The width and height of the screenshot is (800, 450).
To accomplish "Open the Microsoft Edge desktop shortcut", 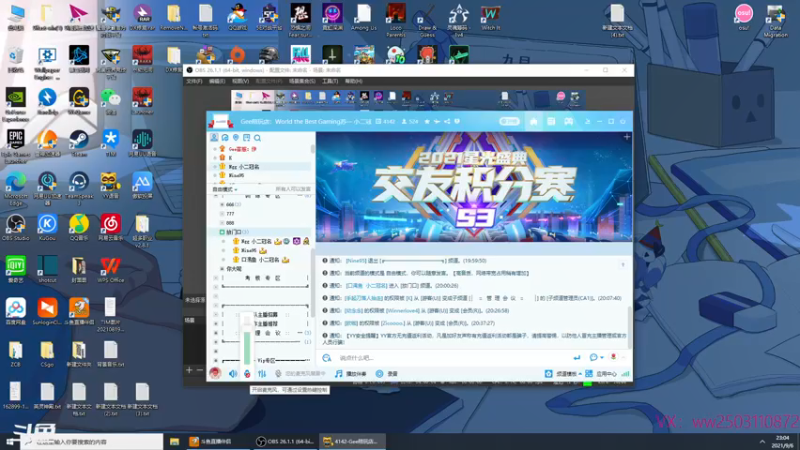I will (x=15, y=187).
